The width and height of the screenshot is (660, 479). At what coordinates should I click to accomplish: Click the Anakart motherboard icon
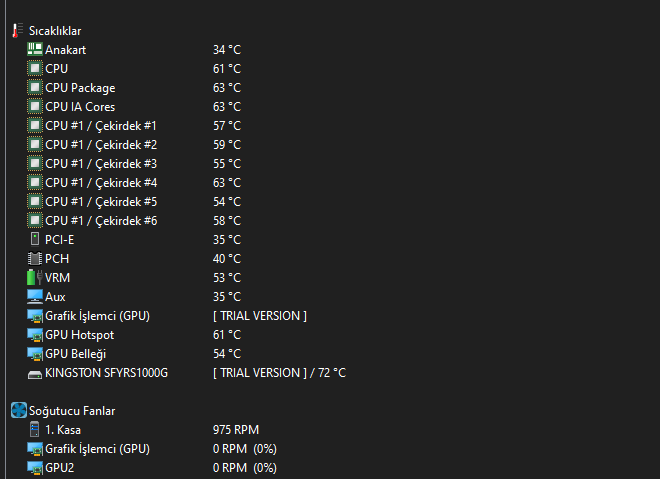tap(35, 50)
